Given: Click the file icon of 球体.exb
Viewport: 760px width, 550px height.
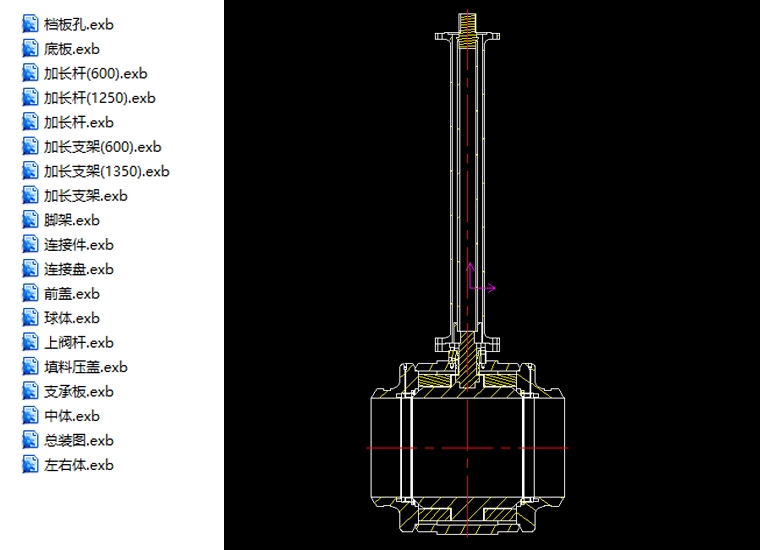Looking at the screenshot, I should [x=30, y=318].
